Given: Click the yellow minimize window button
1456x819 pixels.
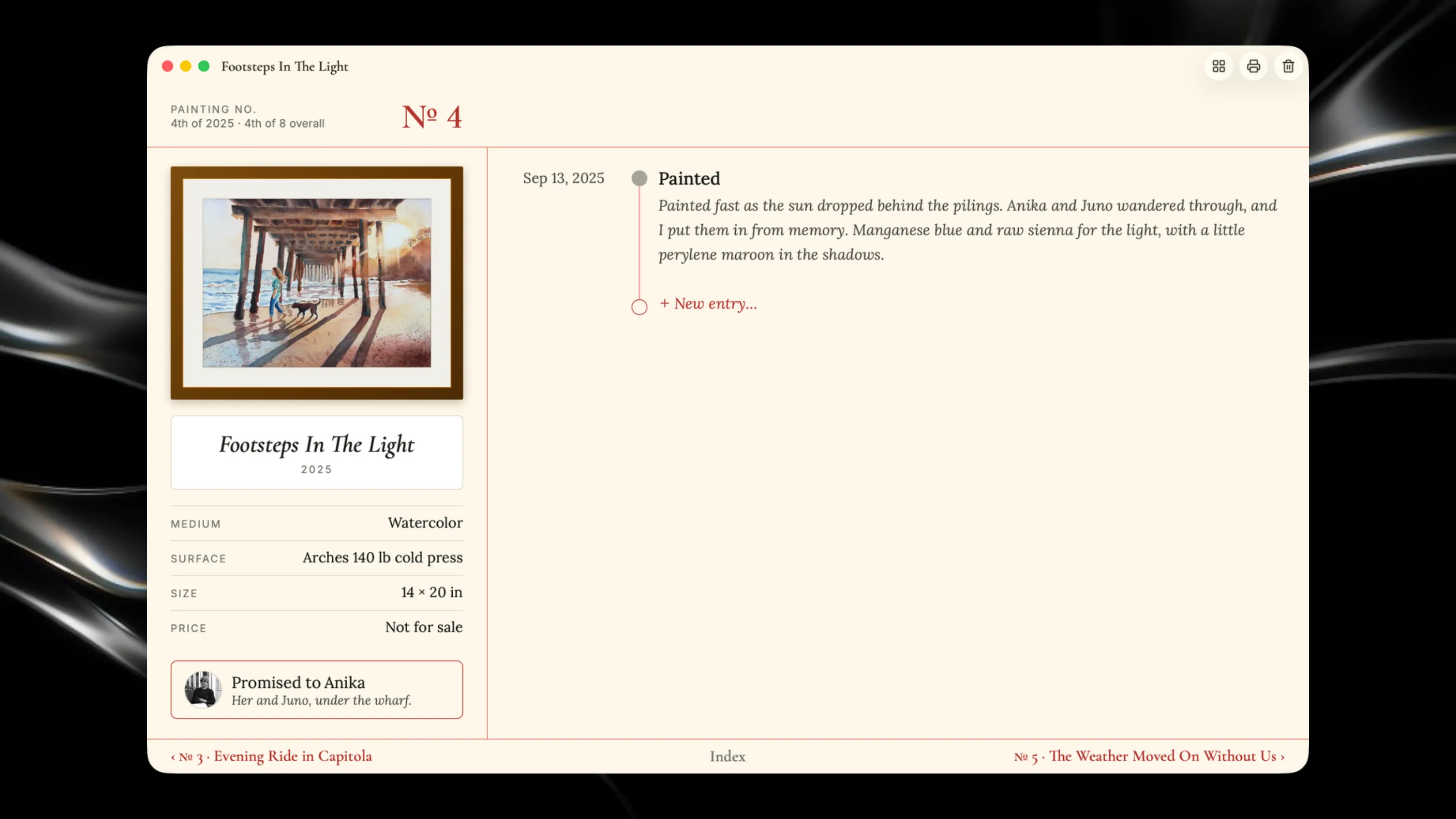Looking at the screenshot, I should 185,66.
